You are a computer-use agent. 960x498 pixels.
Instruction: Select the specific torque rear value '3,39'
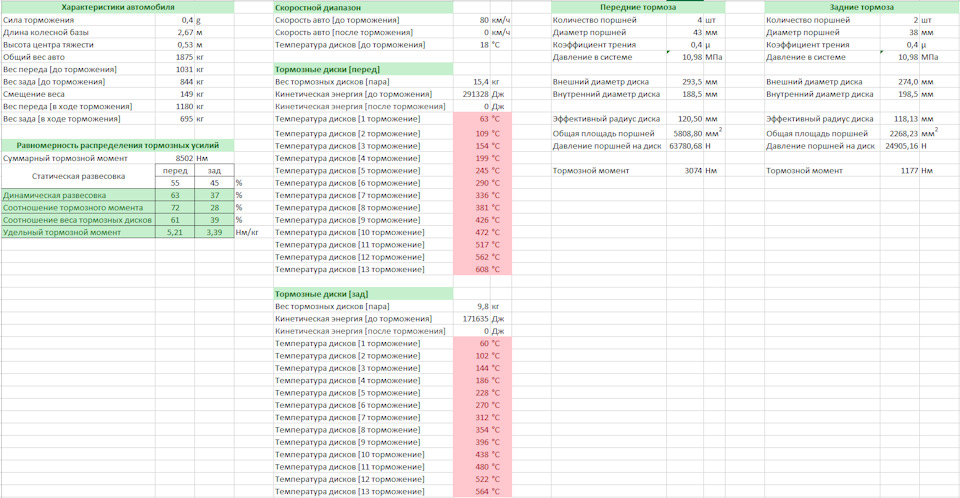pos(214,232)
